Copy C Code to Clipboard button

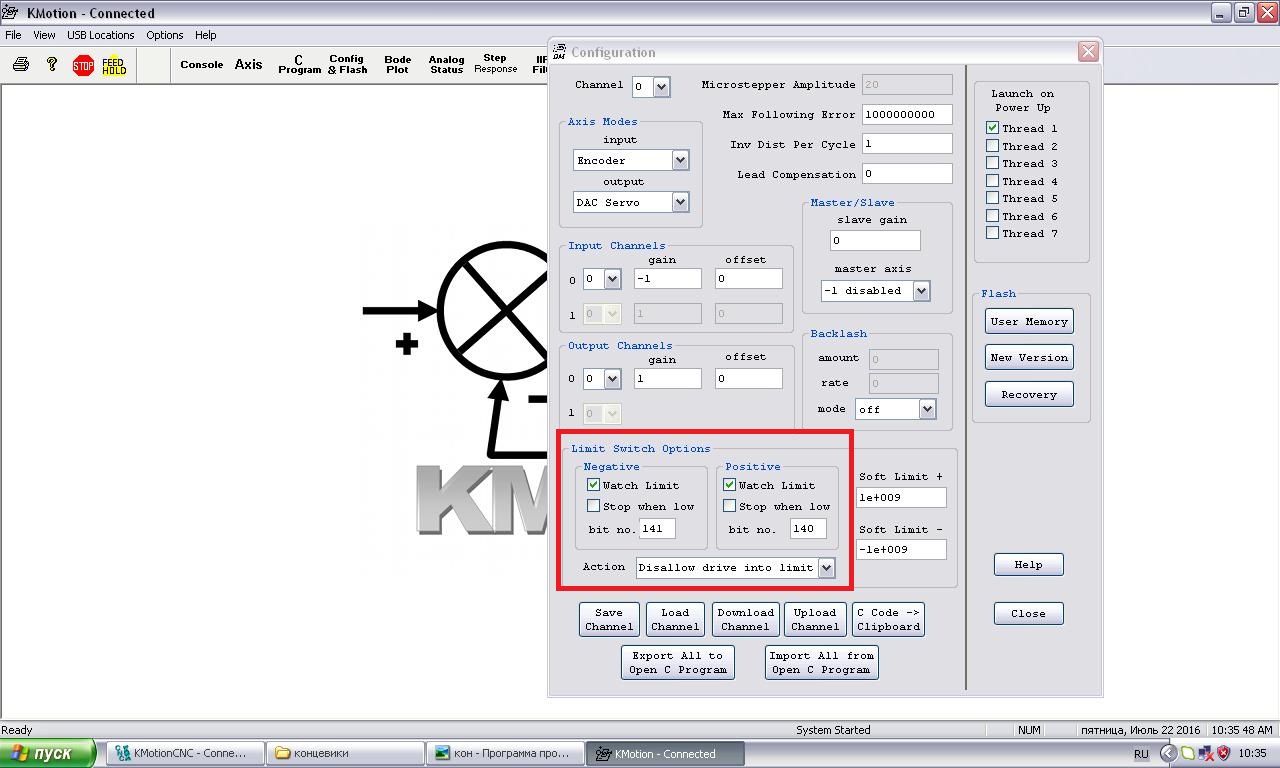click(888, 619)
